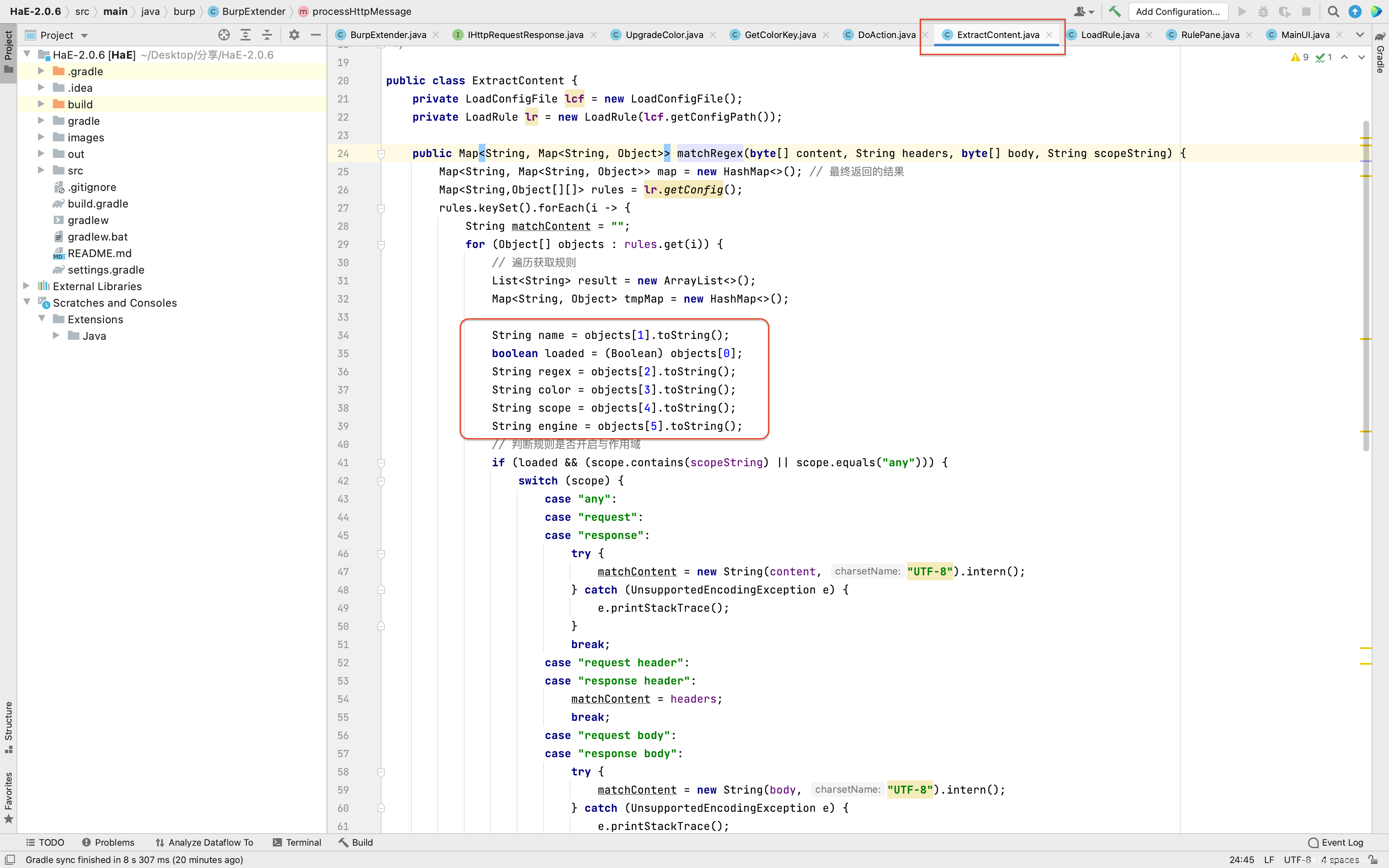Click the IDE update arrow icon
The image size is (1389, 868).
(1355, 12)
